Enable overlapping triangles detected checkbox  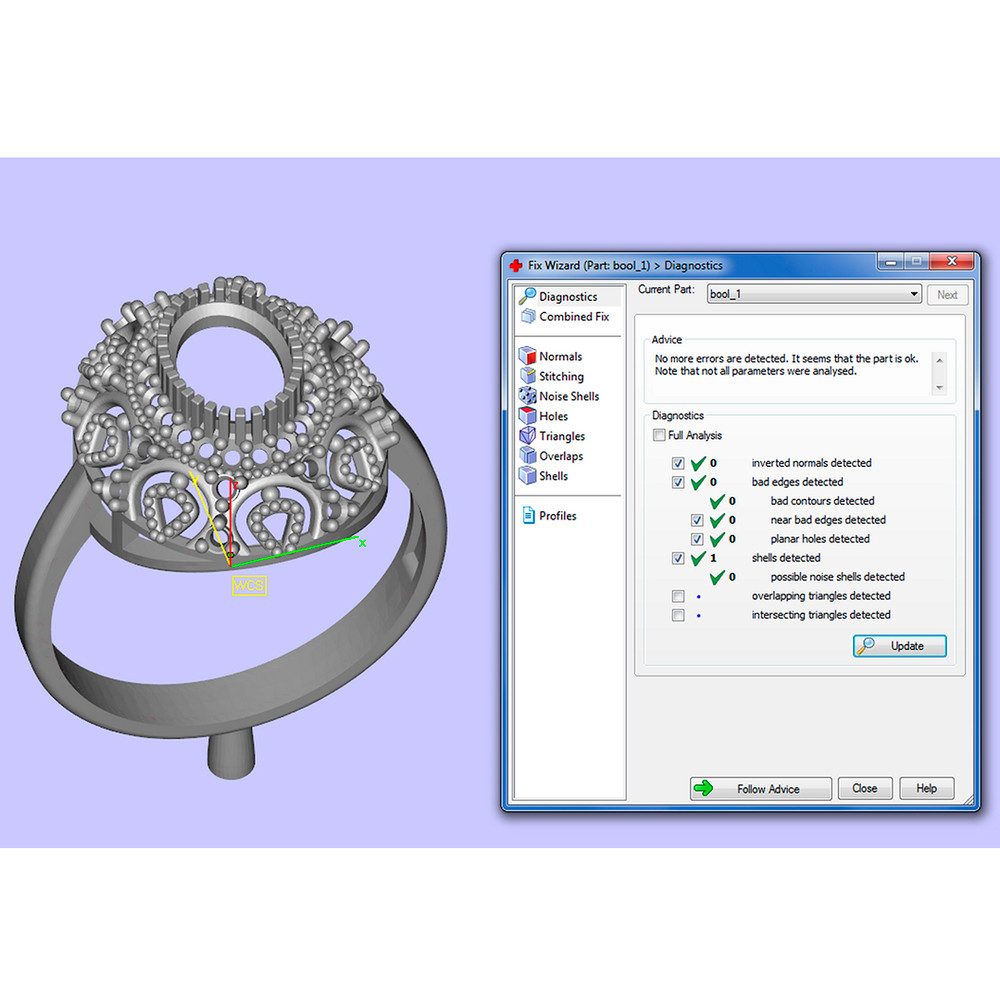(679, 596)
